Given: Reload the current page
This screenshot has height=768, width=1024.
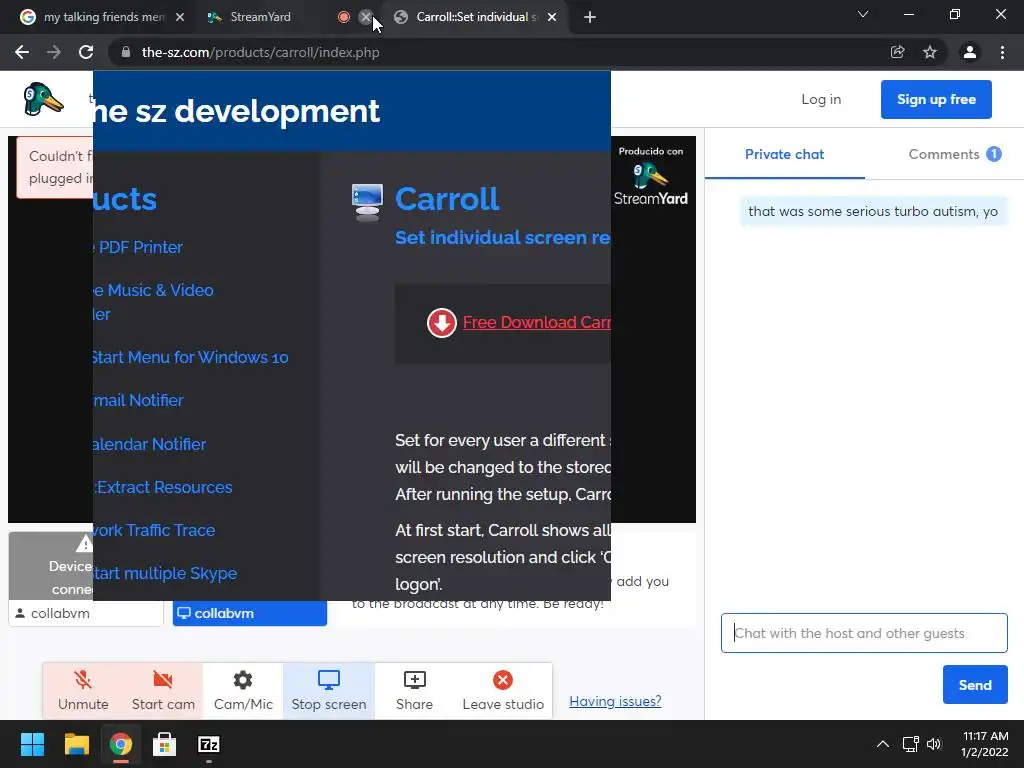Looking at the screenshot, I should [x=86, y=52].
